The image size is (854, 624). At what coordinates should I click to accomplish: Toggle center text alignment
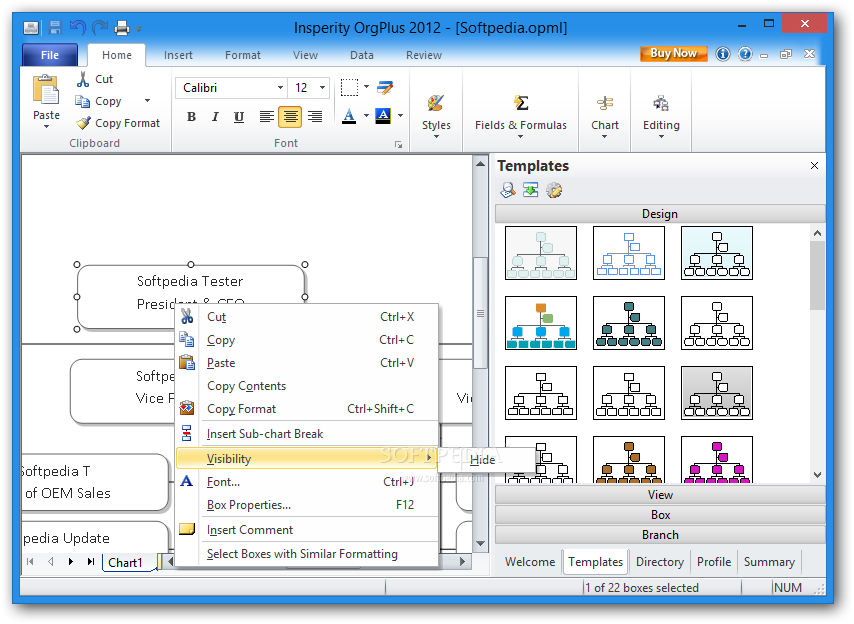[290, 117]
